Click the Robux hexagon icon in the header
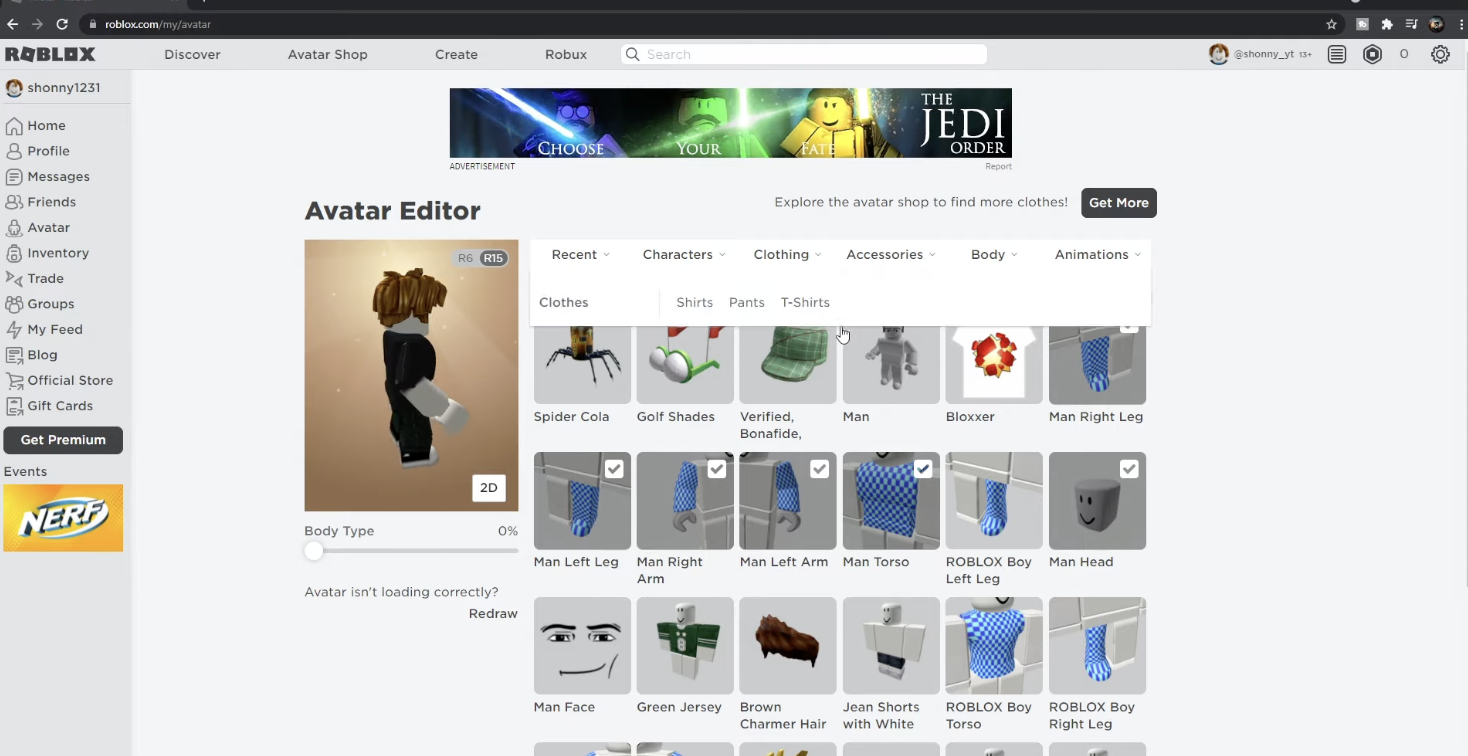Screen dimensions: 1468x756 [1373, 55]
